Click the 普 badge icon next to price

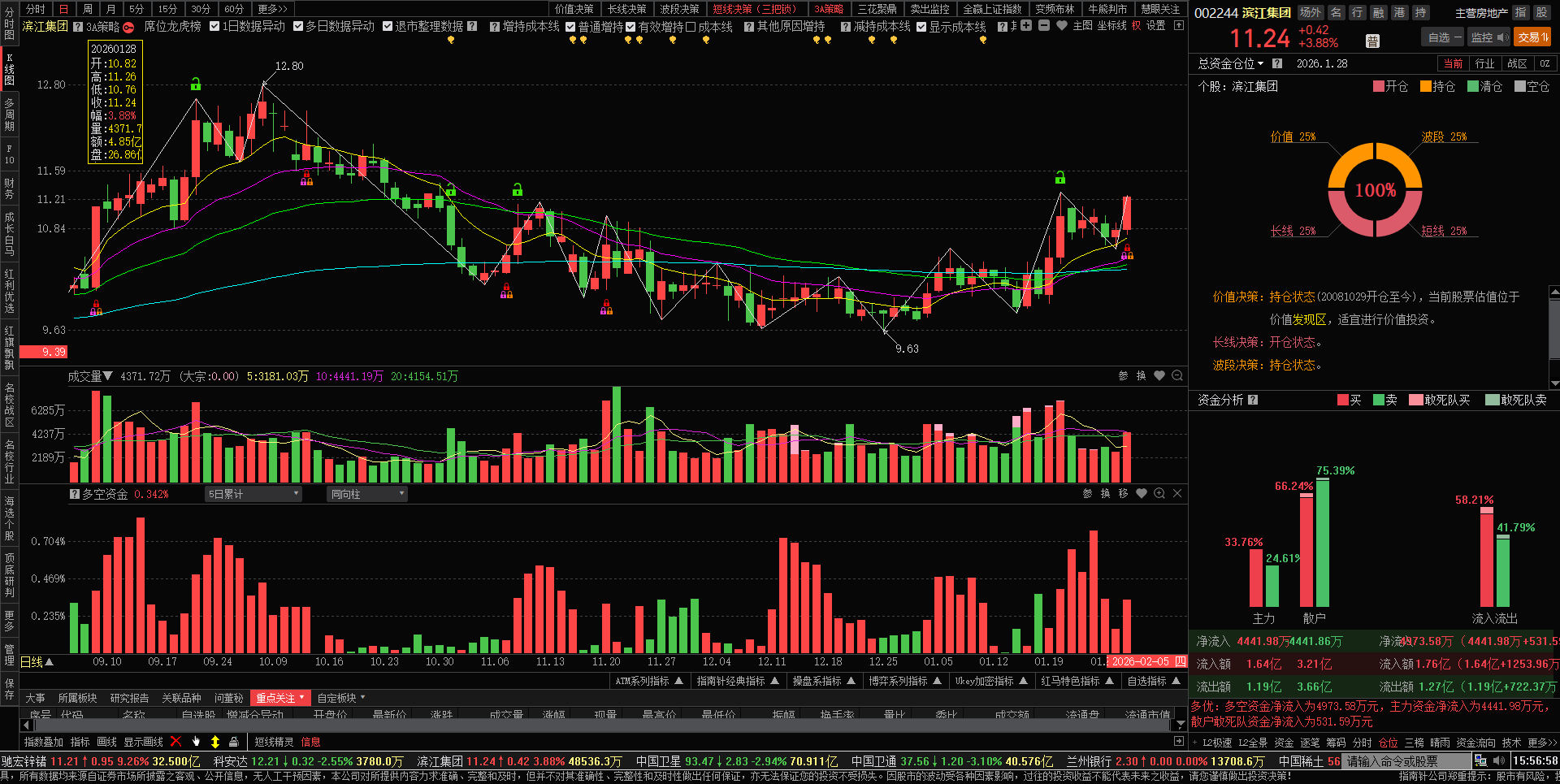click(x=1372, y=41)
